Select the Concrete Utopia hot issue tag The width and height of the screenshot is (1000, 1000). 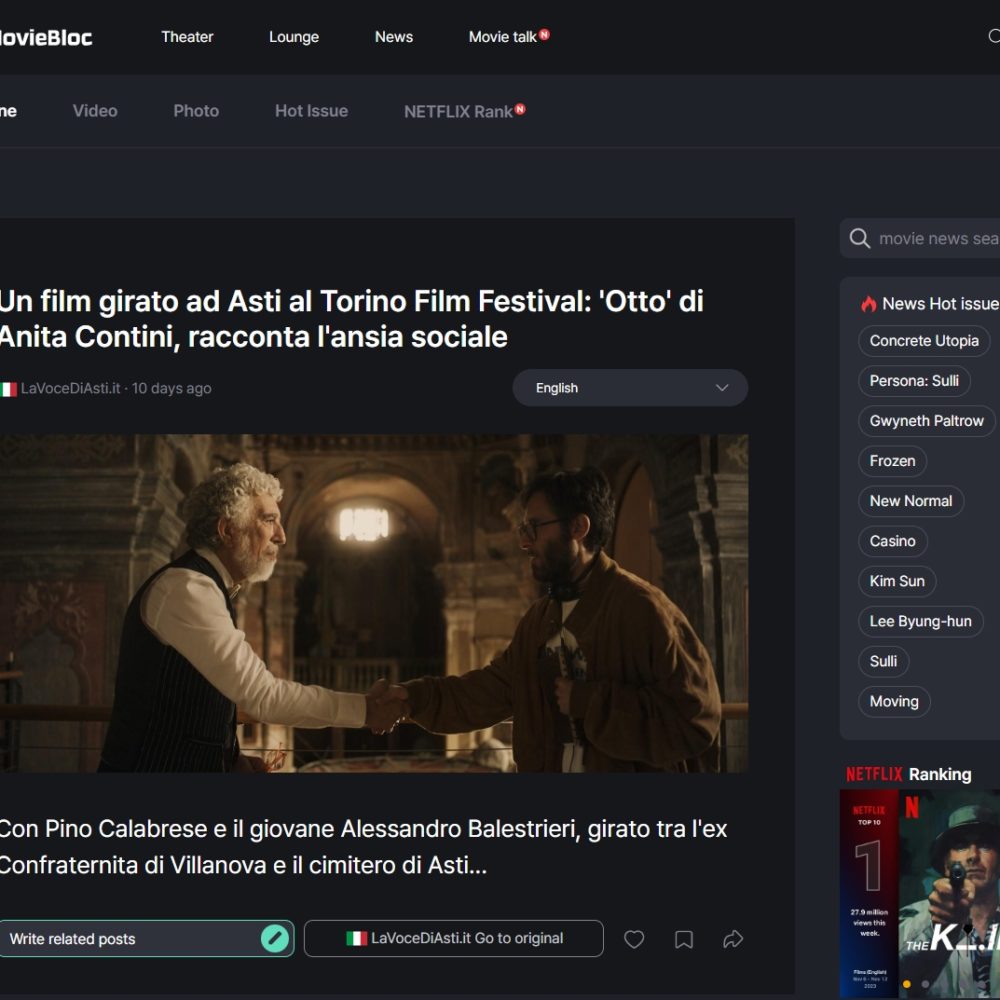(x=924, y=341)
